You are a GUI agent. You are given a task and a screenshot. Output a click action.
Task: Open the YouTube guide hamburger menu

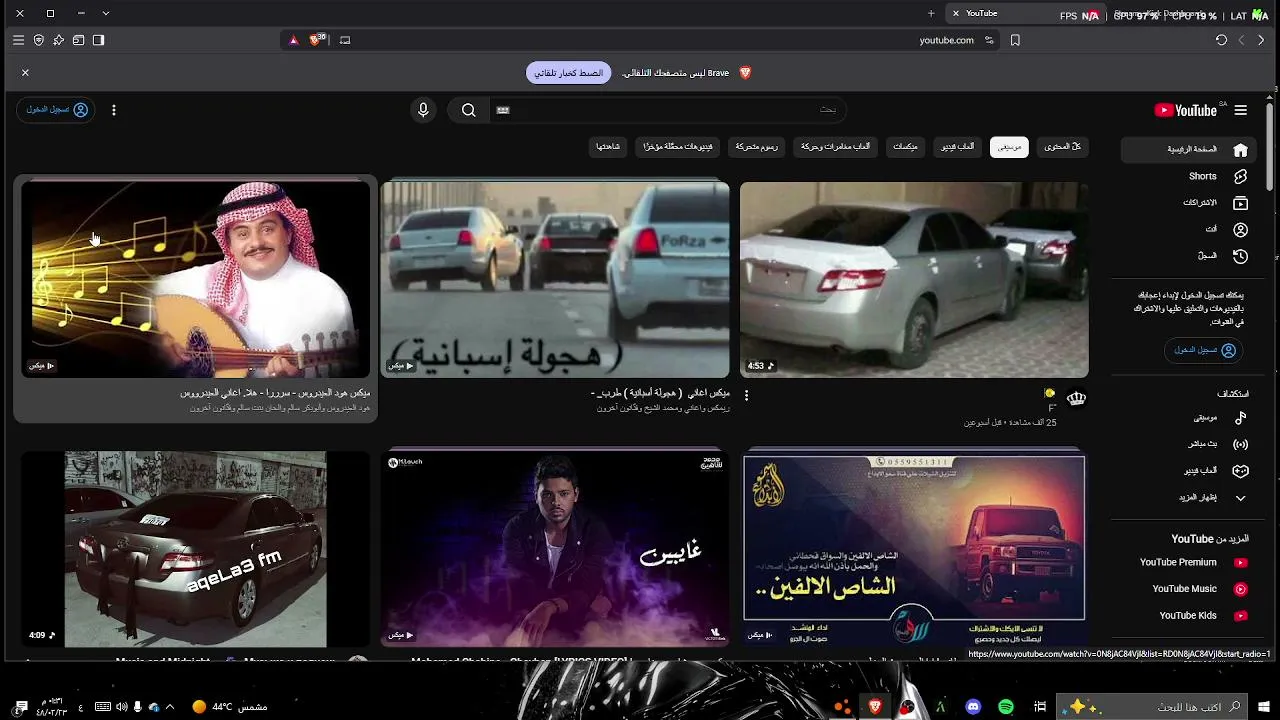(1241, 110)
